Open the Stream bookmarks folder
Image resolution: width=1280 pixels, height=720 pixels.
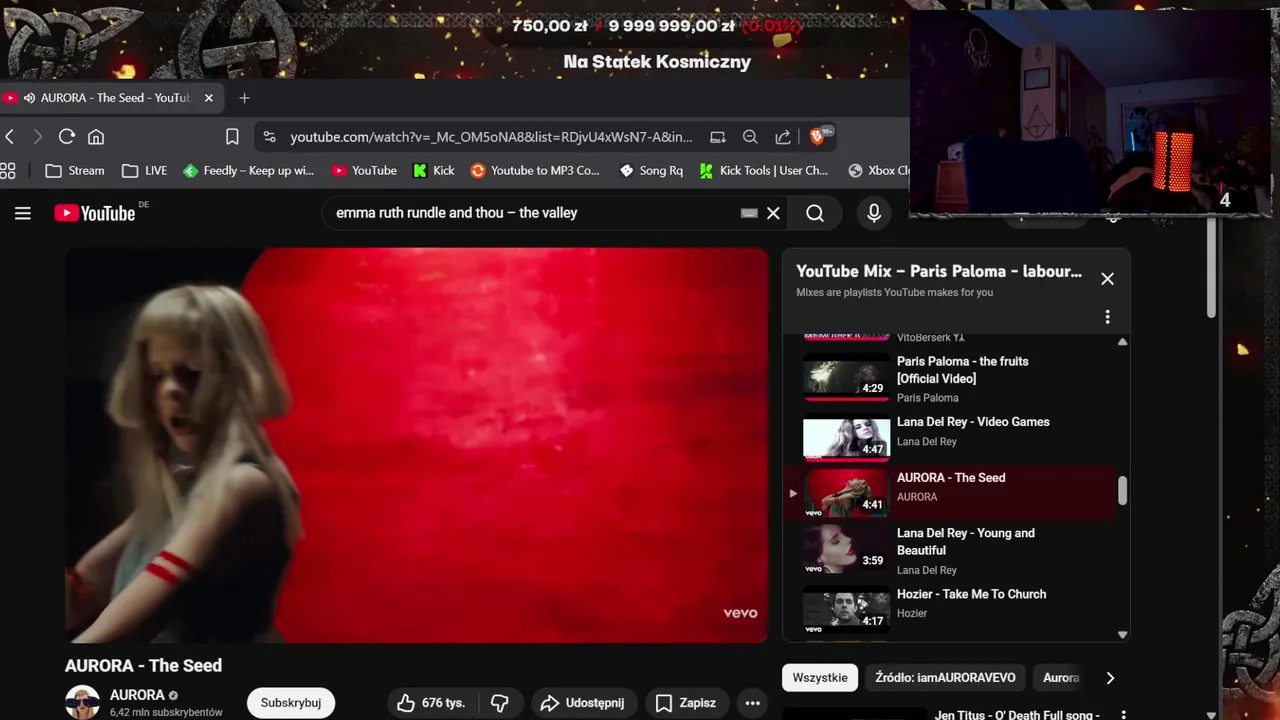pos(75,171)
